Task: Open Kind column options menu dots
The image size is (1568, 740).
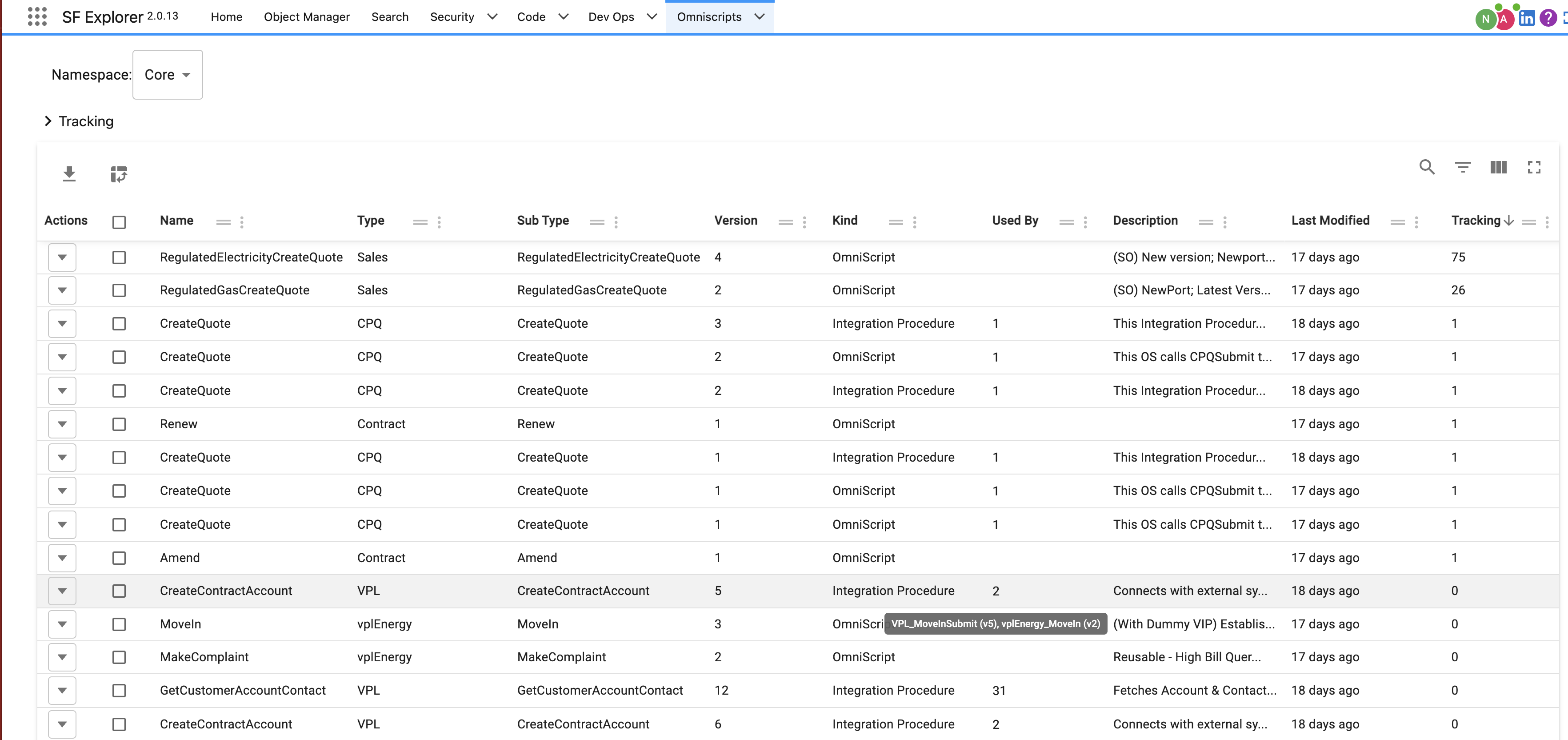Action: [914, 222]
